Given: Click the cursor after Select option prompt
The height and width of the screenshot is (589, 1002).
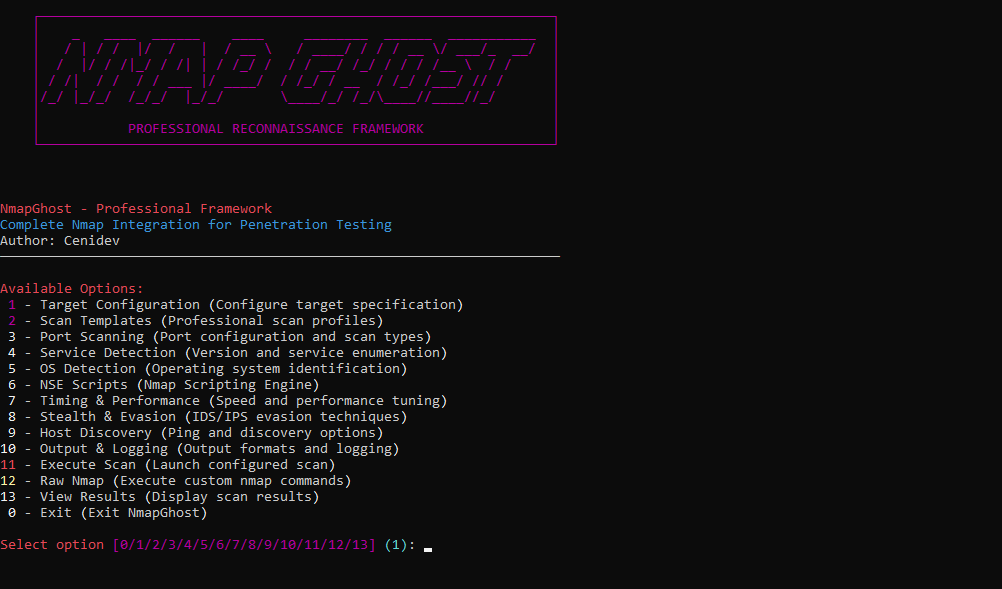Looking at the screenshot, I should coord(428,546).
